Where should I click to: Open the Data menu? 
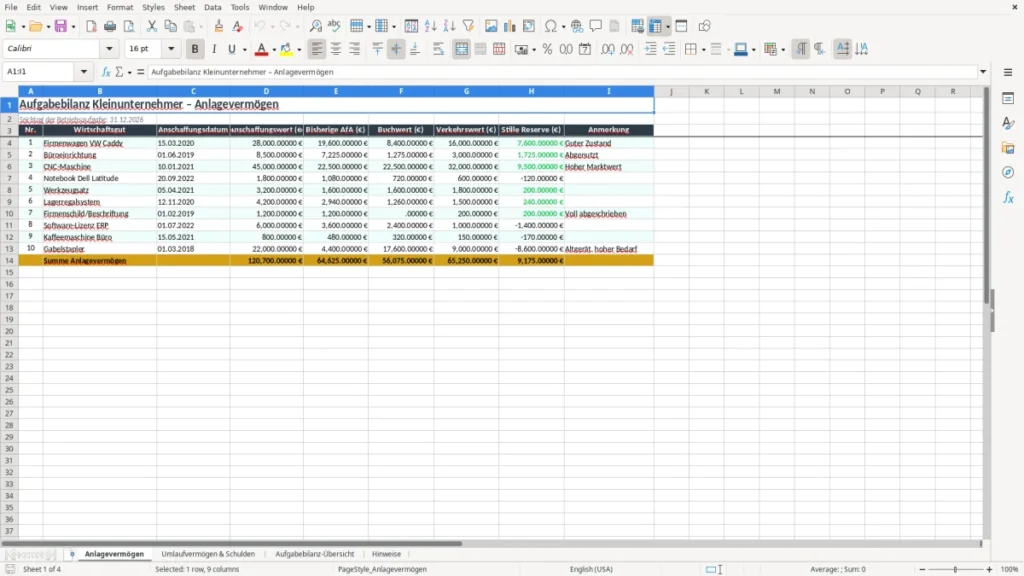pos(213,7)
